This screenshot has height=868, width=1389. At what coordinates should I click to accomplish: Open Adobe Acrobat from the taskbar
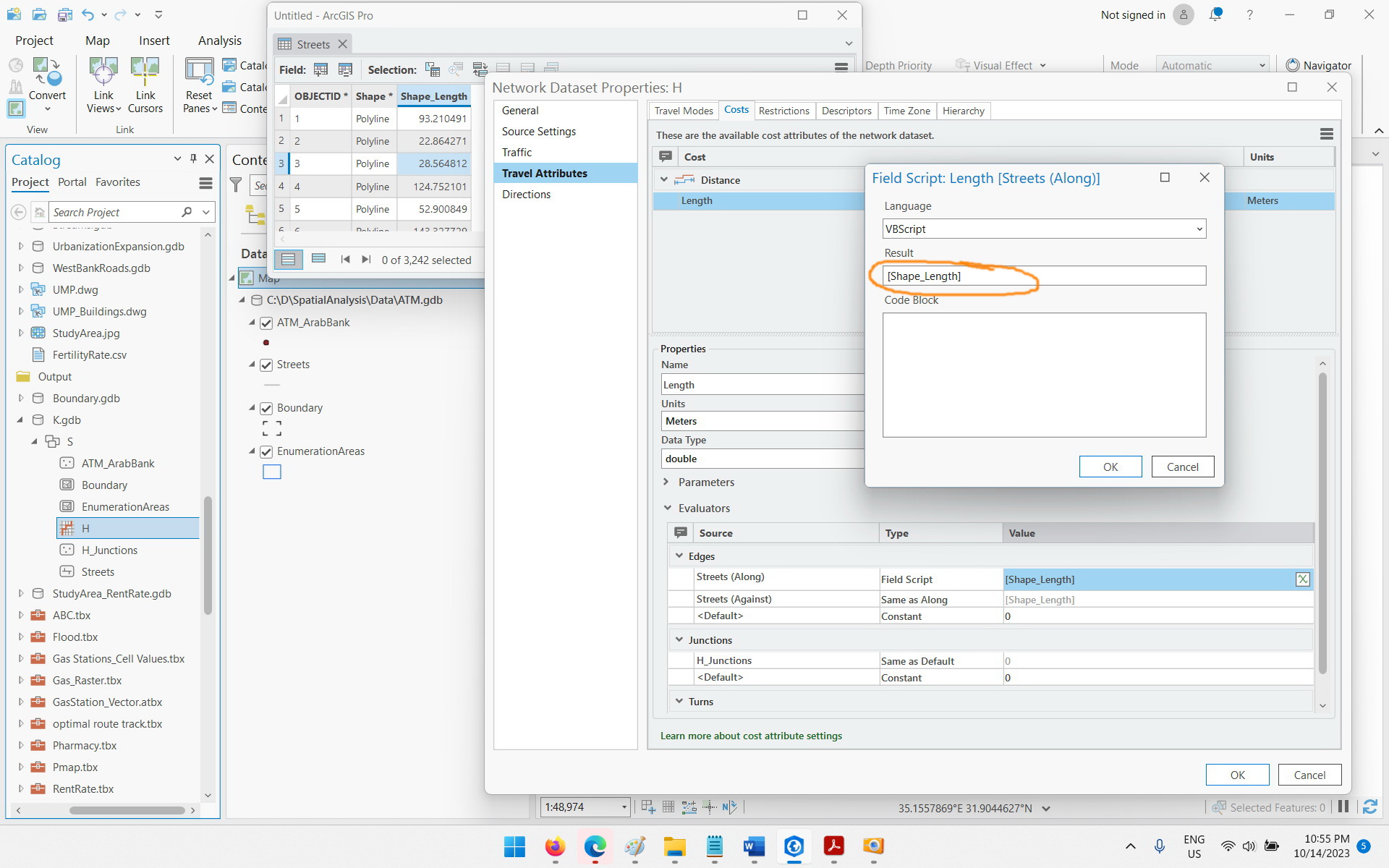(833, 846)
